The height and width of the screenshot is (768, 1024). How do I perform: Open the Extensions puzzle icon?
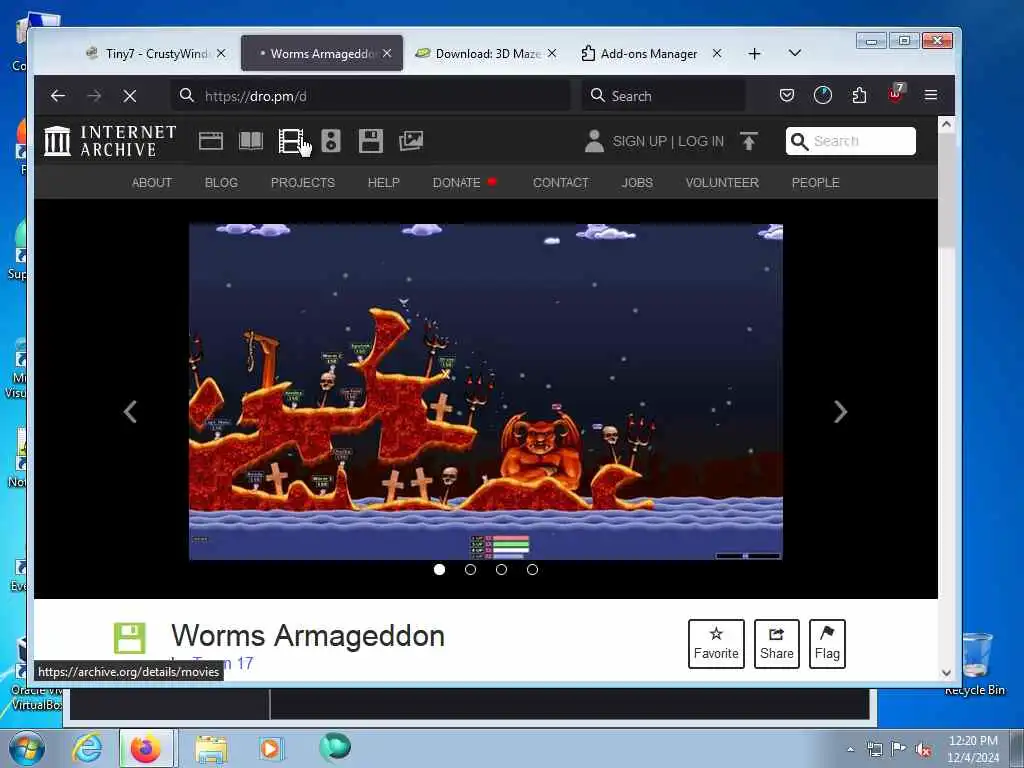859,95
